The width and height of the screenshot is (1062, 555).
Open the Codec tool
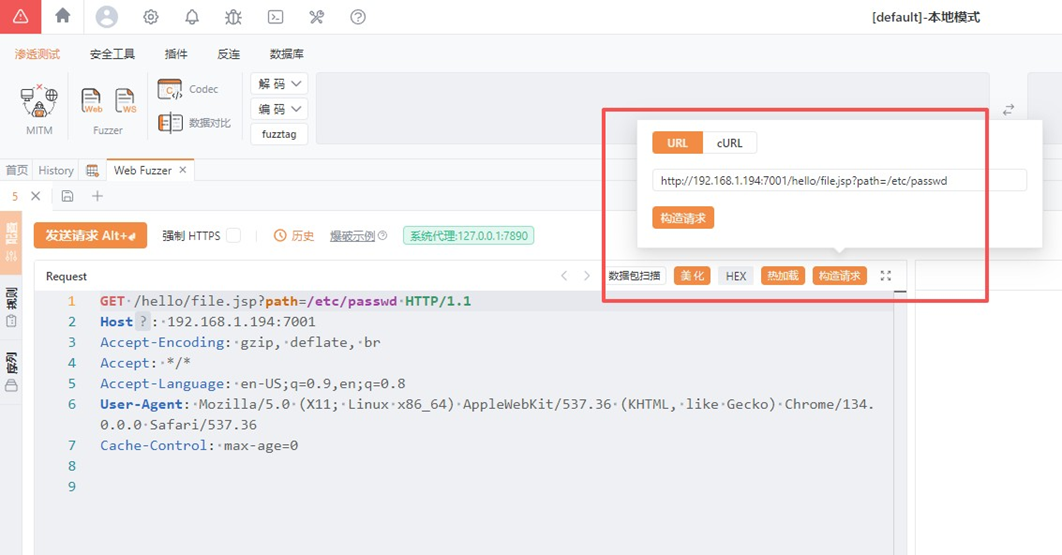coord(188,89)
